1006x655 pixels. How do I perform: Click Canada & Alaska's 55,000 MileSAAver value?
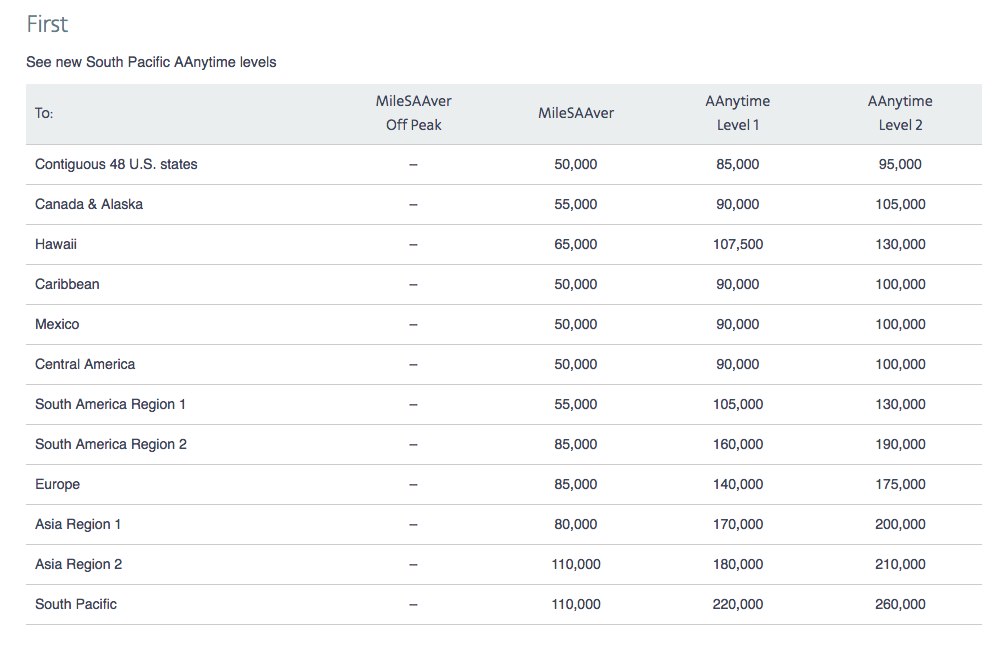click(575, 204)
